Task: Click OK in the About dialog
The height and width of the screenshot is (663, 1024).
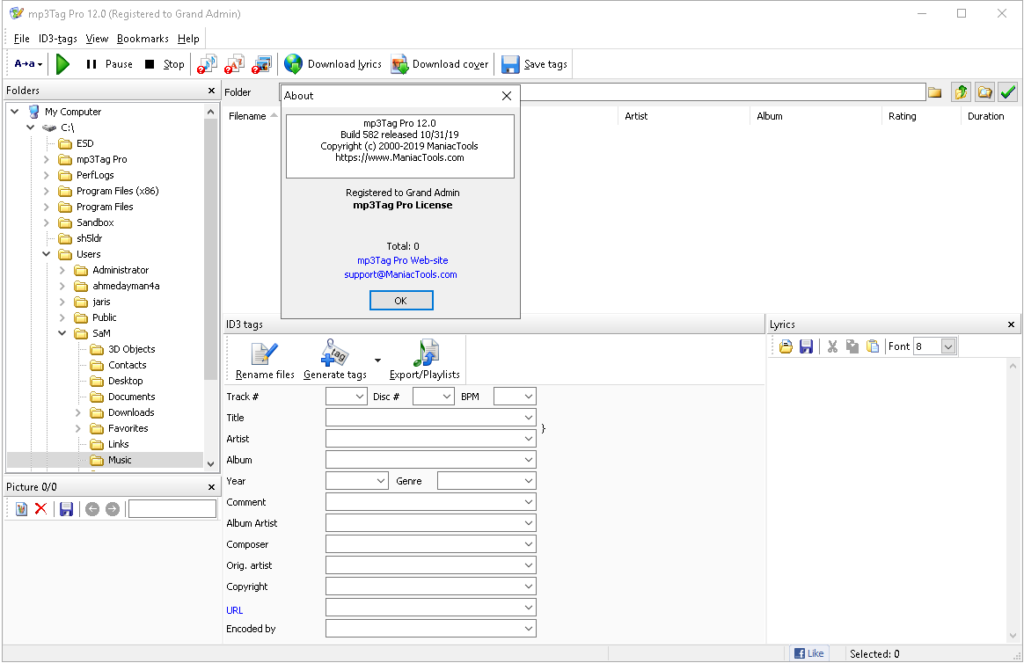Action: 401,300
